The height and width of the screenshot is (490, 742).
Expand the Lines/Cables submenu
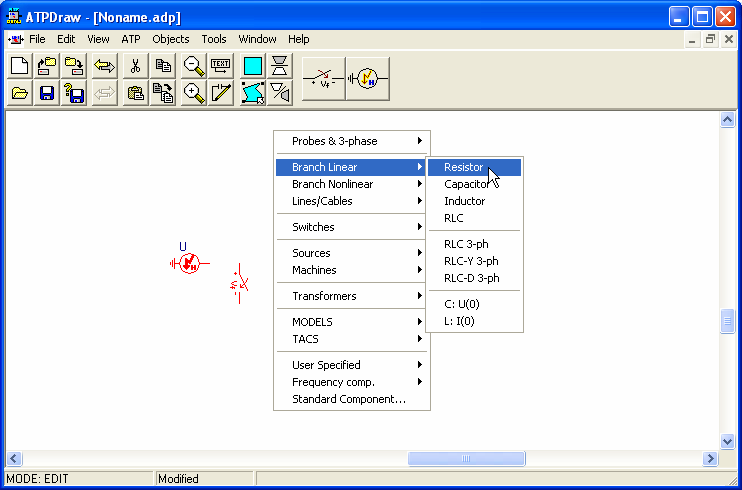352,201
